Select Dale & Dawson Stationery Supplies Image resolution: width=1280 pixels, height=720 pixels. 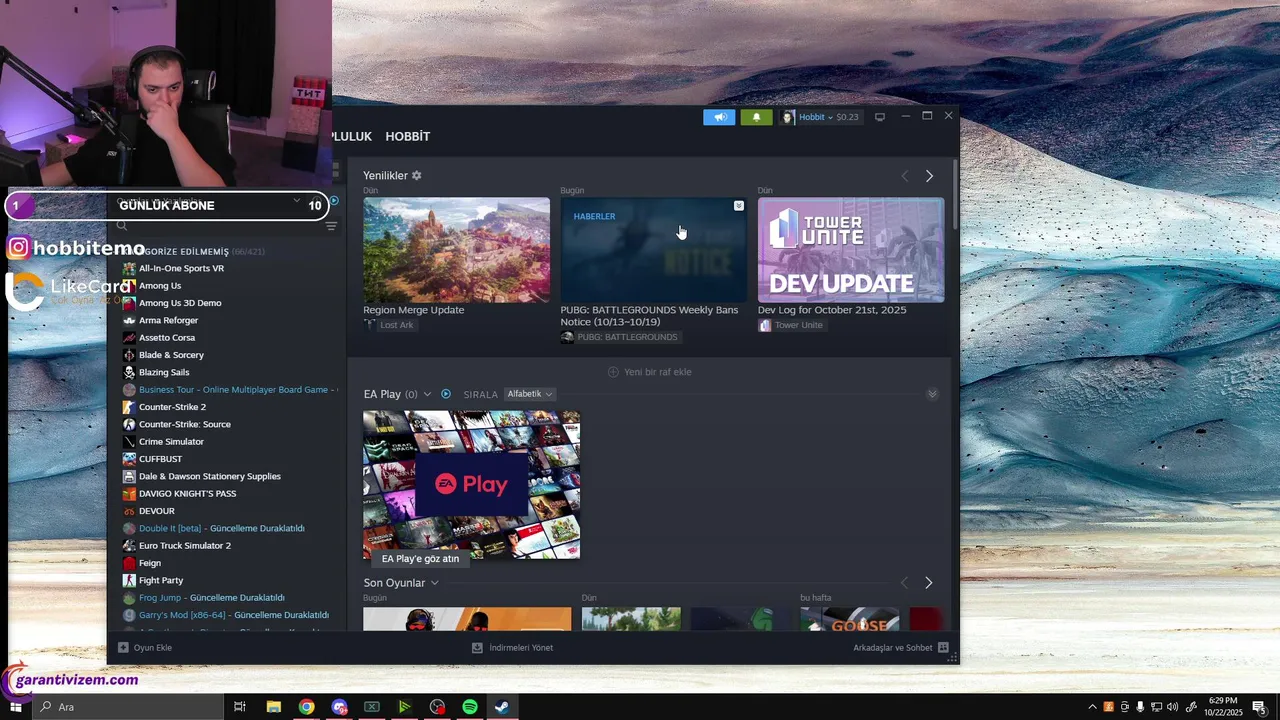(x=210, y=476)
